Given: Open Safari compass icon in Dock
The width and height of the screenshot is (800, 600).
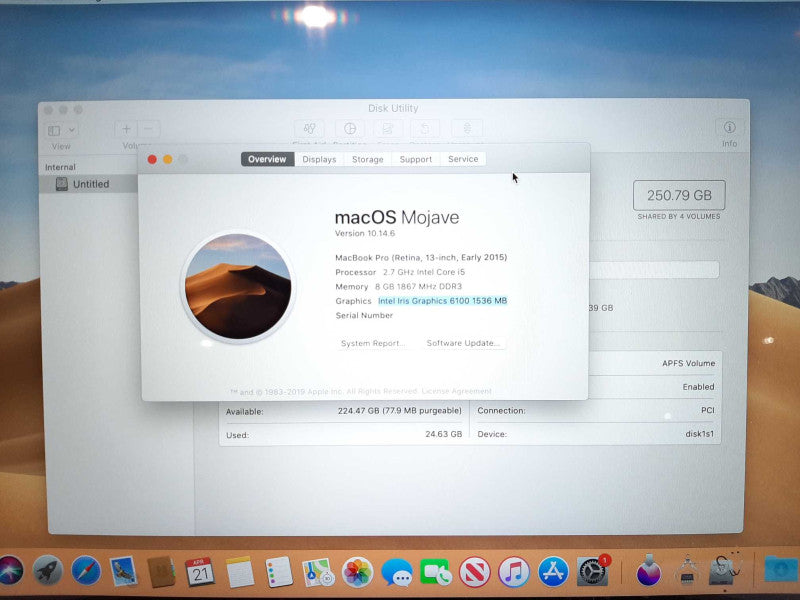Looking at the screenshot, I should pos(86,571).
